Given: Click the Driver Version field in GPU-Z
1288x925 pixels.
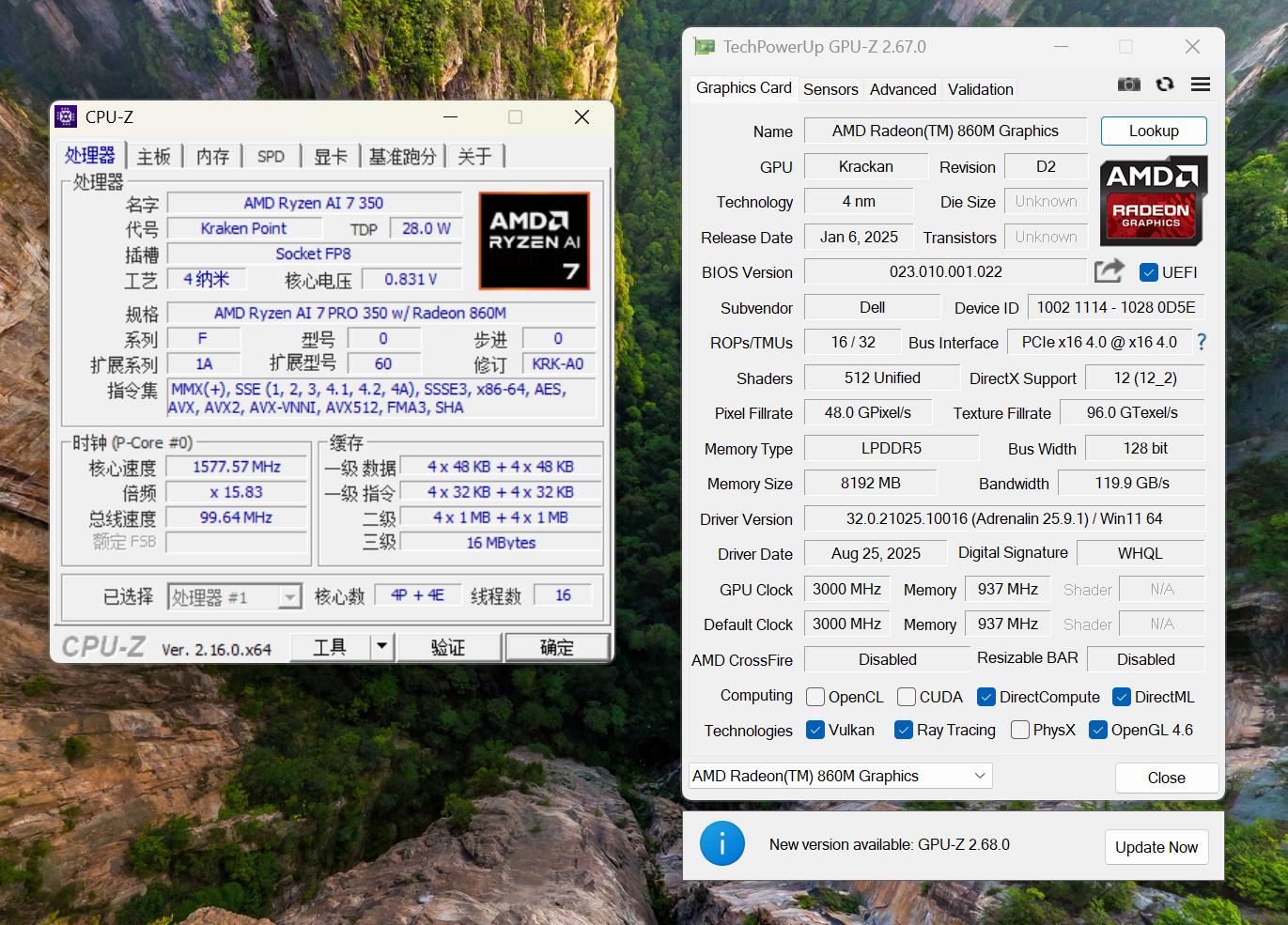Looking at the screenshot, I should coord(1004,518).
